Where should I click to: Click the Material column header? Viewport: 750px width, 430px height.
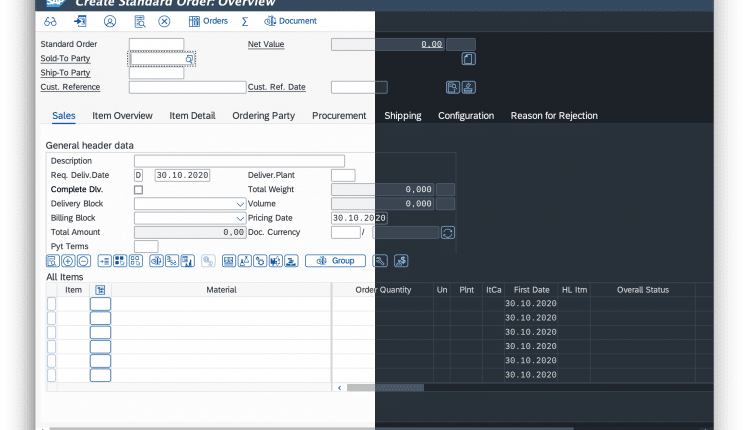pyautogui.click(x=221, y=290)
